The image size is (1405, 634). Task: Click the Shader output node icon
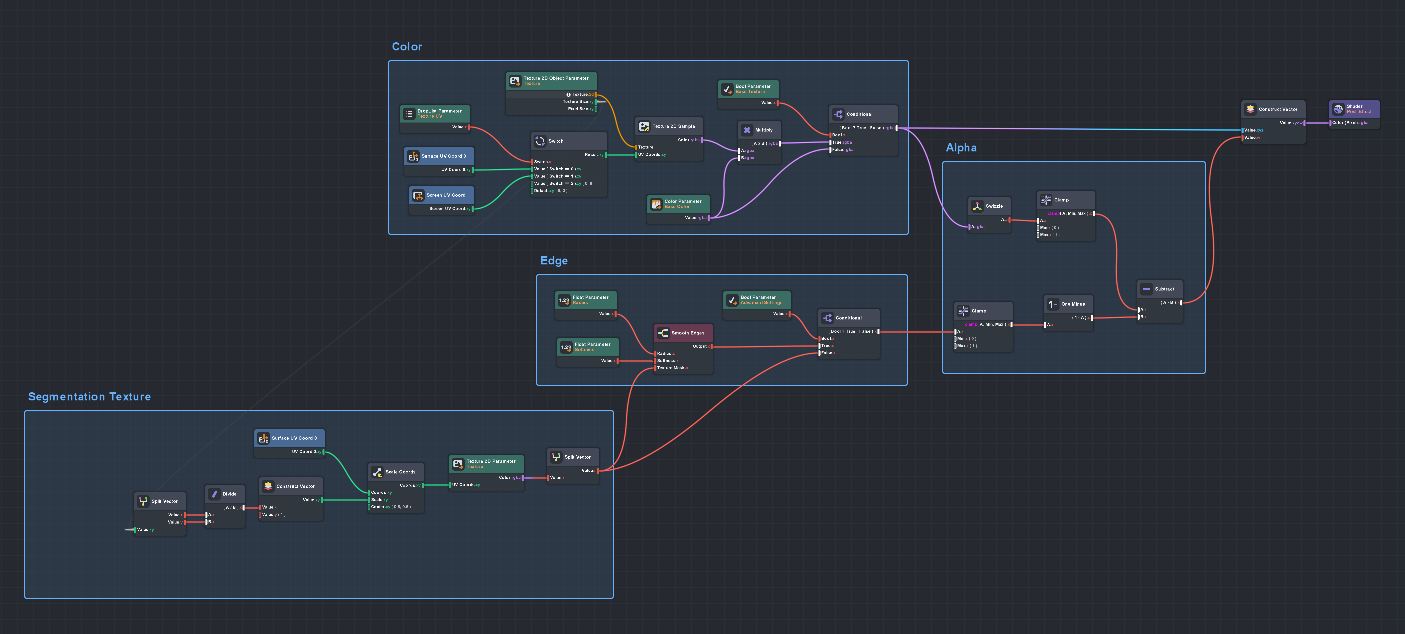pyautogui.click(x=1338, y=109)
